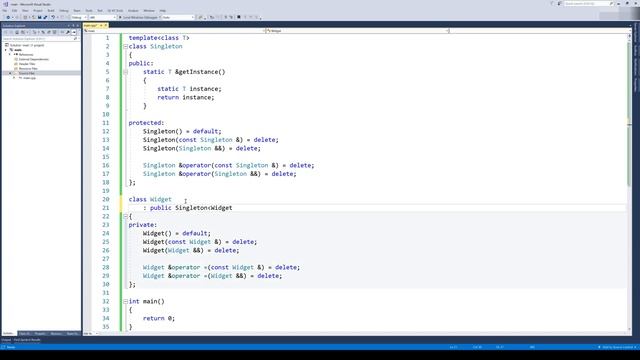Collapse the getInstance function outline on line 5
The height and width of the screenshot is (360, 640).
coord(125,72)
